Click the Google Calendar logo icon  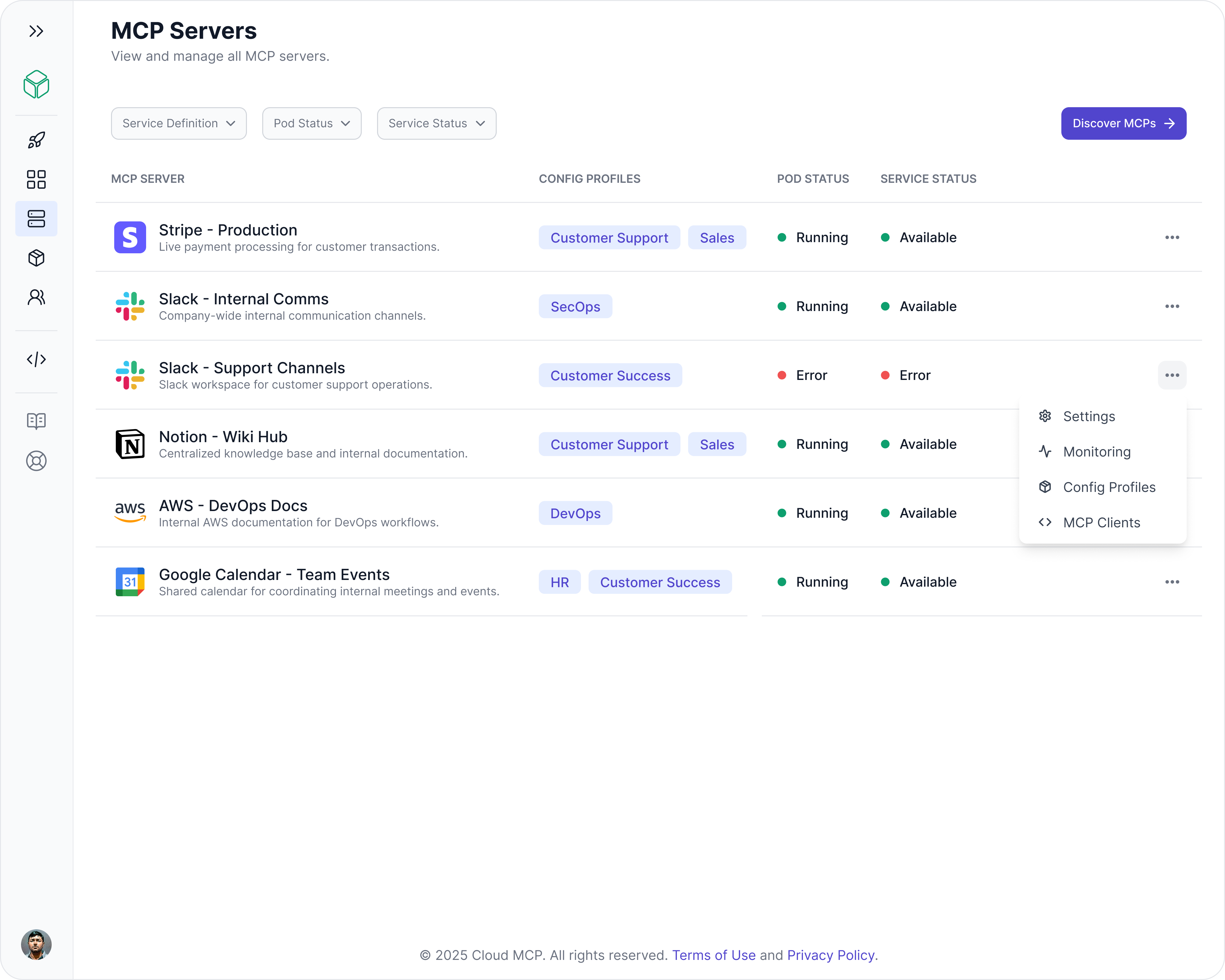[x=130, y=582]
